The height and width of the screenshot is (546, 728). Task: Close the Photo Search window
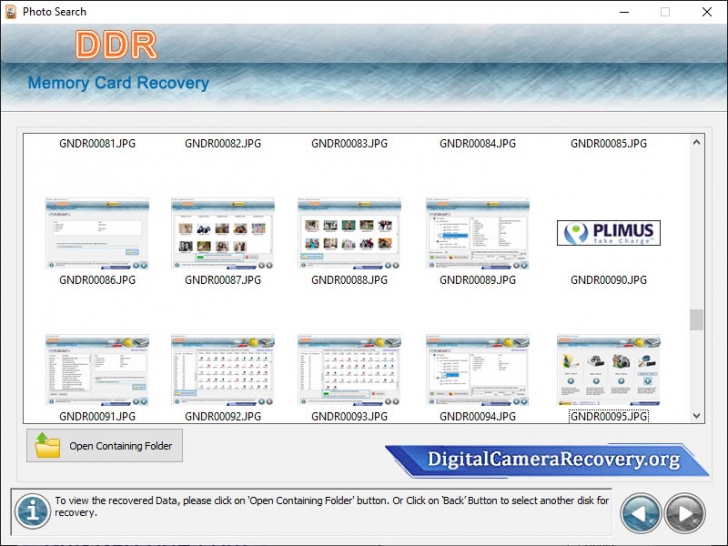coord(707,12)
